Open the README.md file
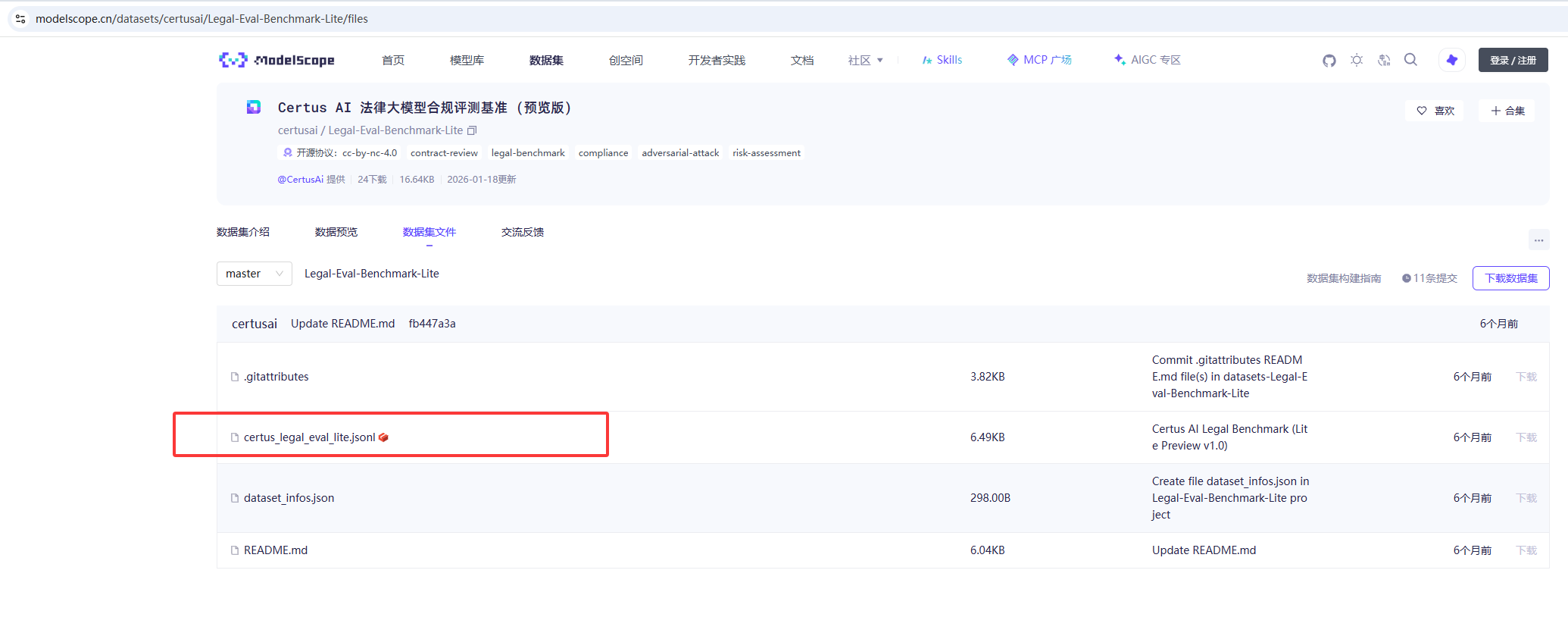 point(276,550)
